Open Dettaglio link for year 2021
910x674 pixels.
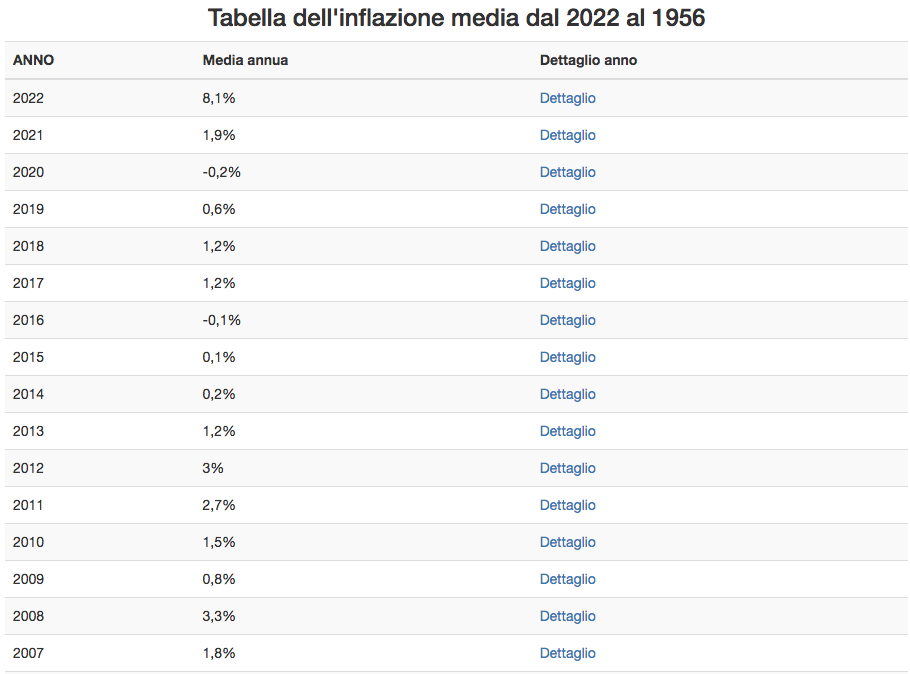568,135
